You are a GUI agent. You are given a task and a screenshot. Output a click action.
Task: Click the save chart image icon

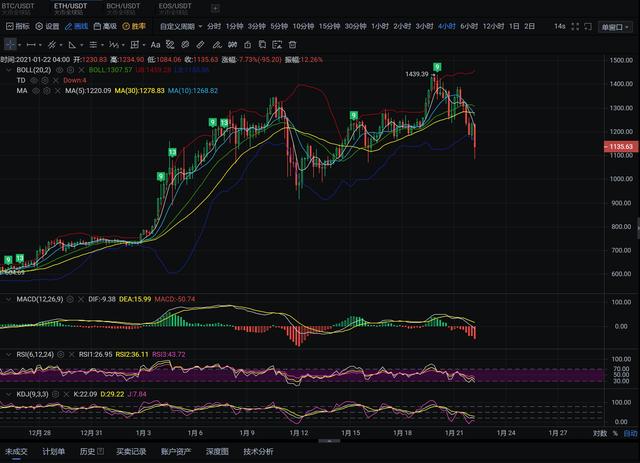[277, 45]
